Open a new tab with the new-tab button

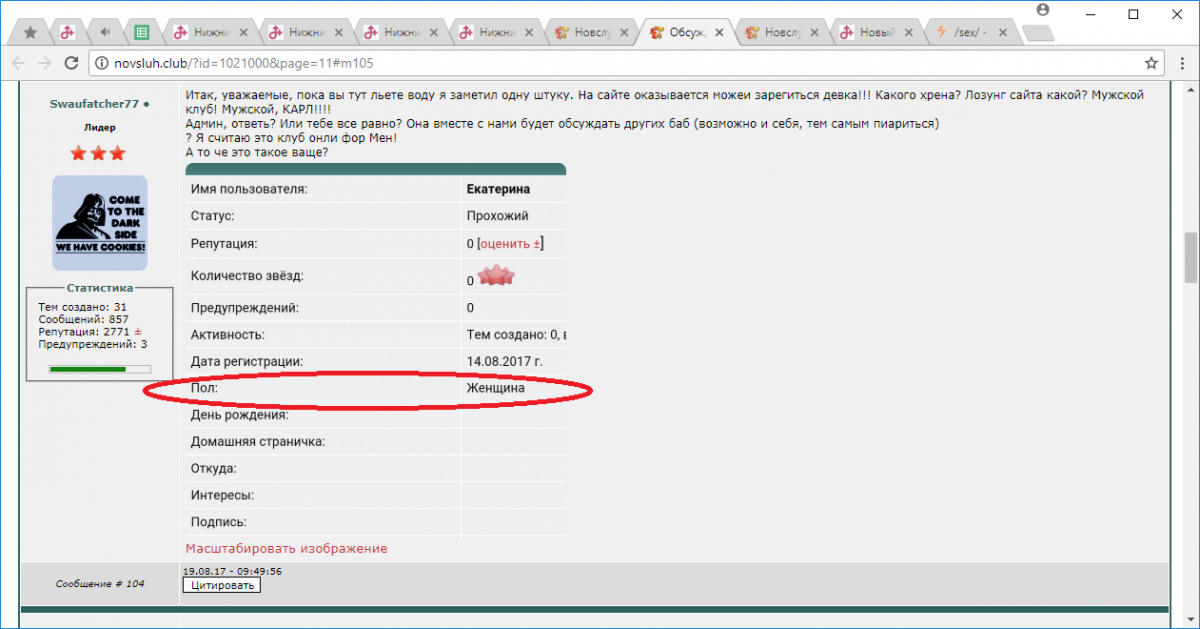[x=1038, y=33]
